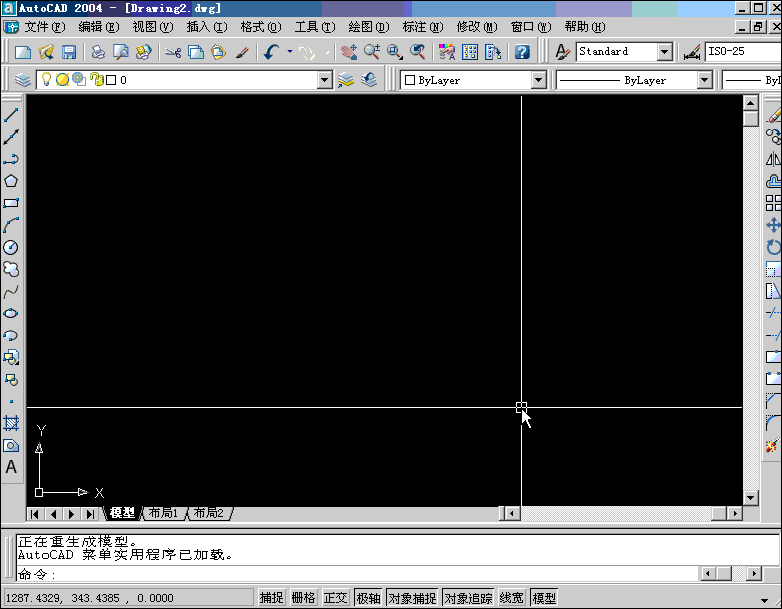
Task: Click the Undo arrow icon
Action: (272, 52)
